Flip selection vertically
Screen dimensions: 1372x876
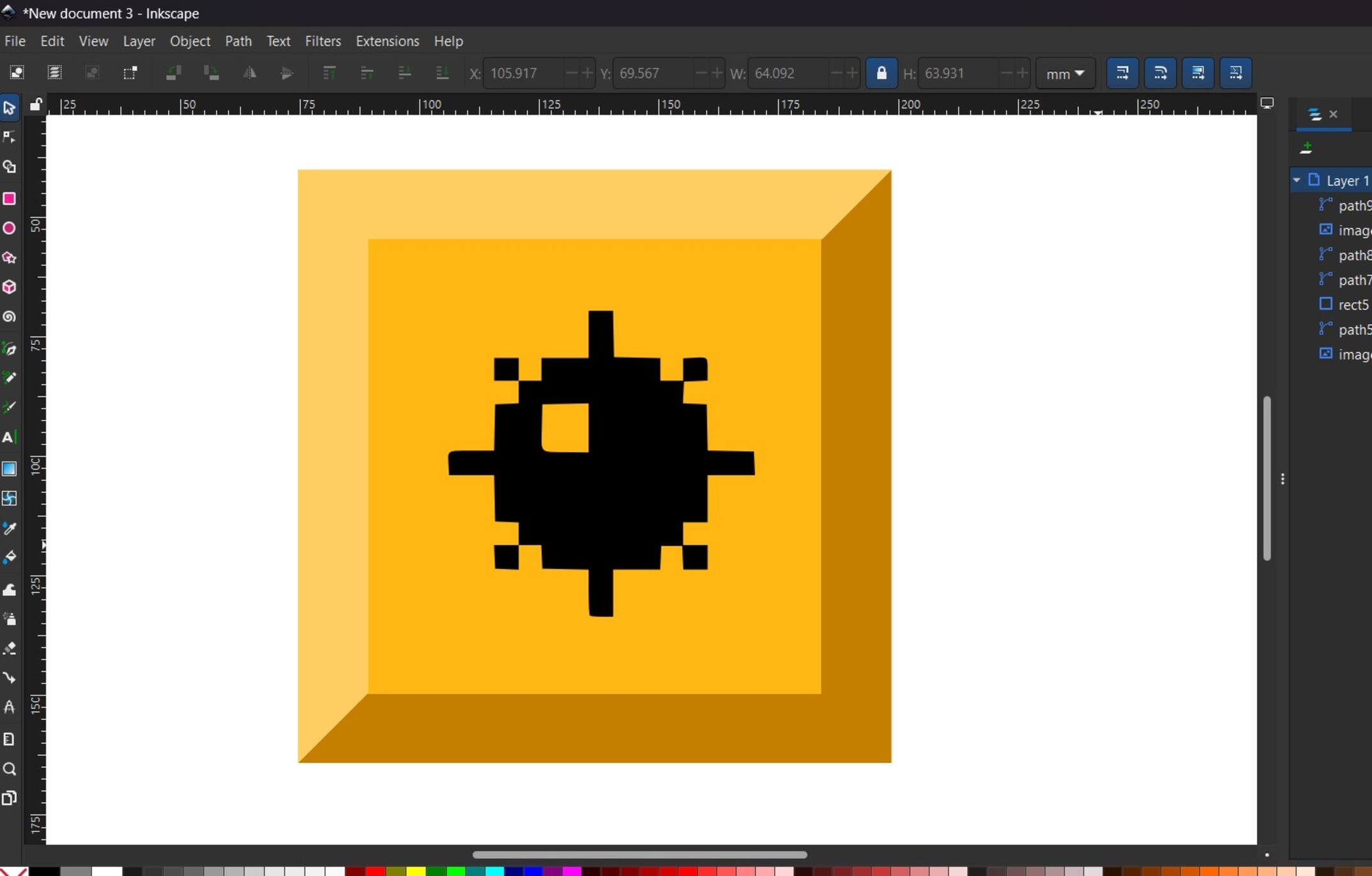(x=287, y=73)
